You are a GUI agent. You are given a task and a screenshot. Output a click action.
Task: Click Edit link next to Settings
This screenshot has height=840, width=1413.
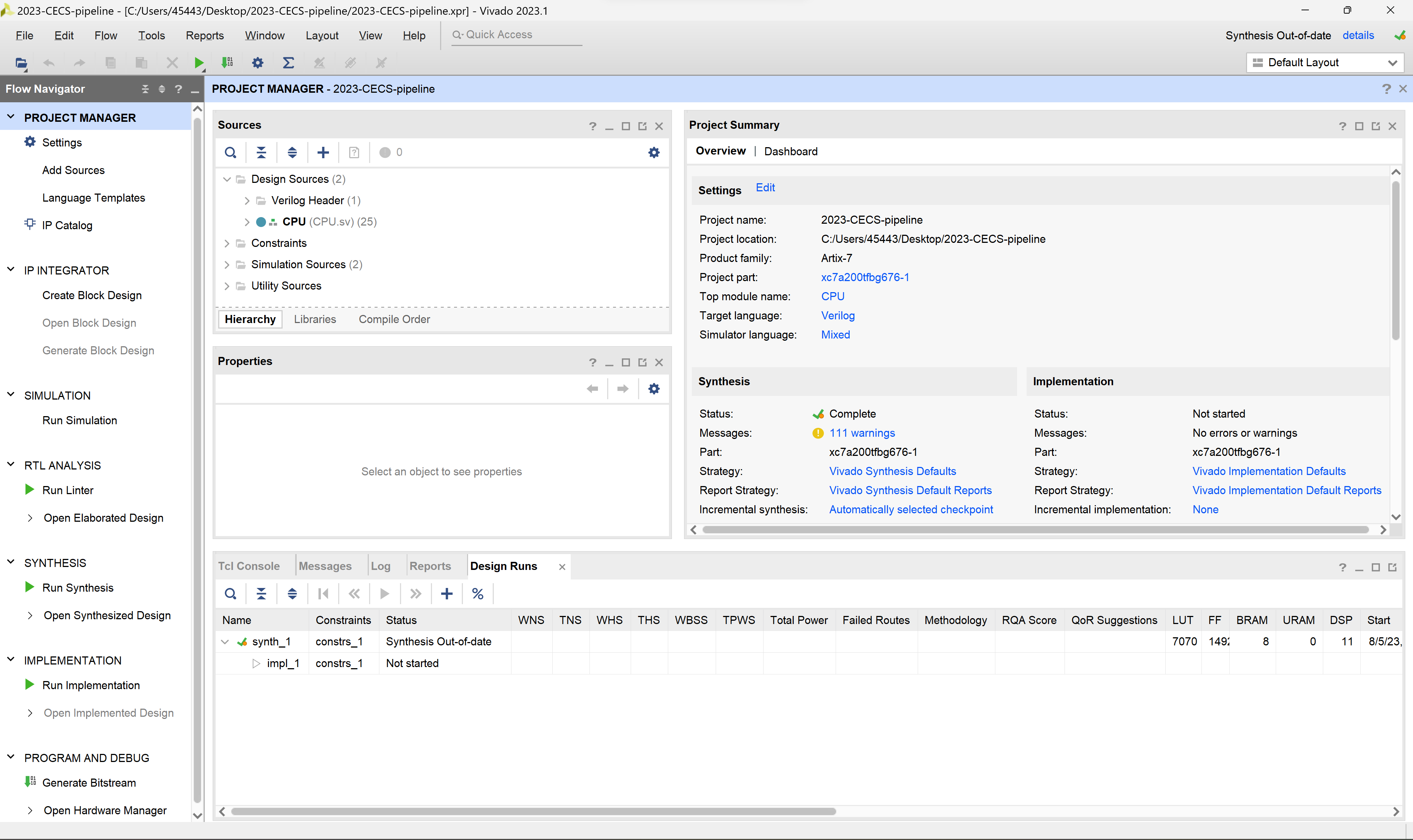tap(765, 187)
